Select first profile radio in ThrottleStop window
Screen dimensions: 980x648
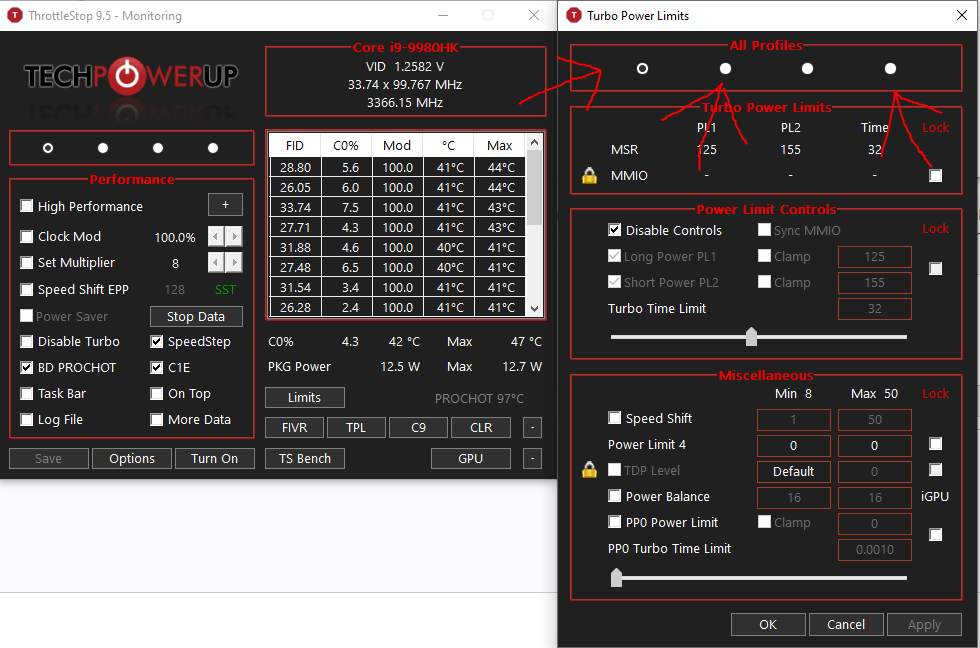(x=48, y=148)
